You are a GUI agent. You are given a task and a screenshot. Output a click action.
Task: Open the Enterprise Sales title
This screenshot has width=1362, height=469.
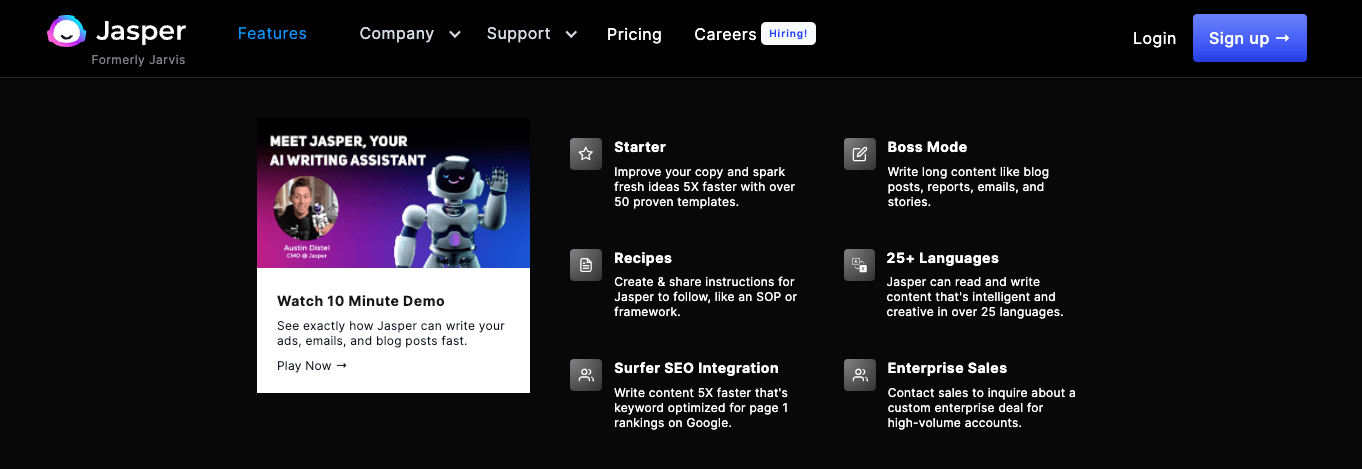pyautogui.click(x=947, y=368)
